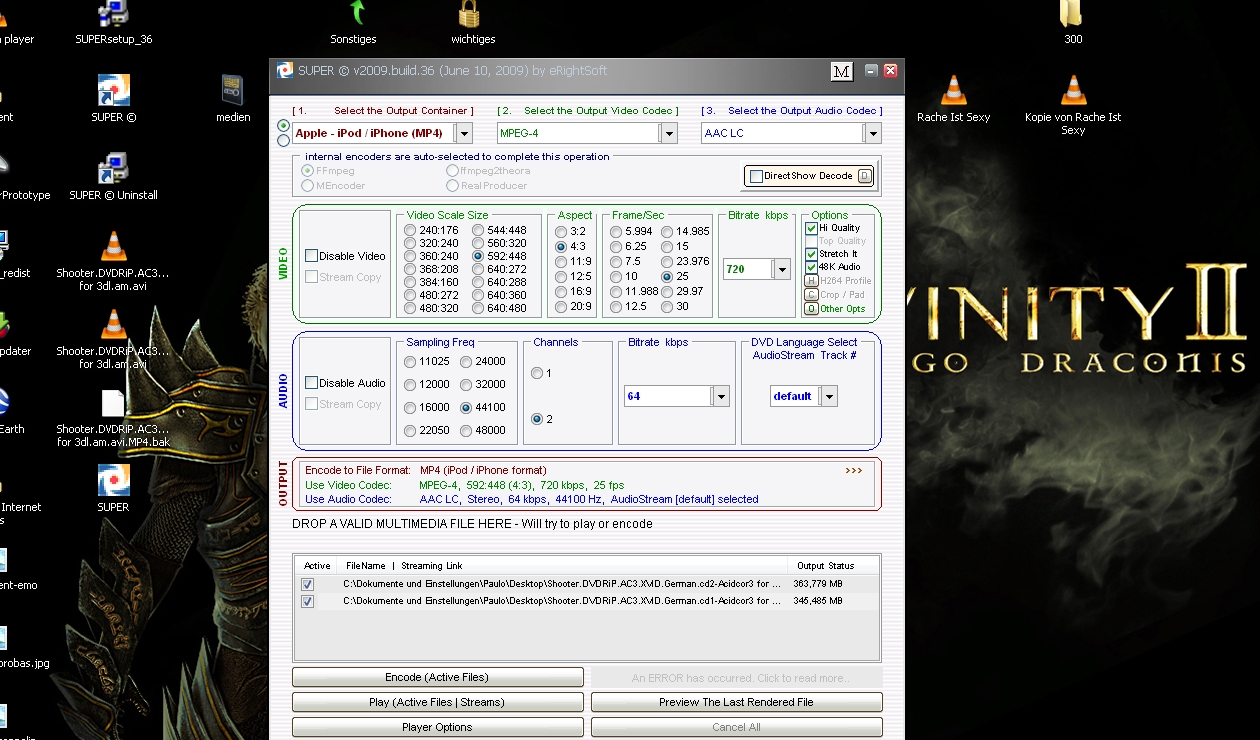1260x740 pixels.
Task: Click the SUPER app icon in the title bar
Action: click(285, 70)
